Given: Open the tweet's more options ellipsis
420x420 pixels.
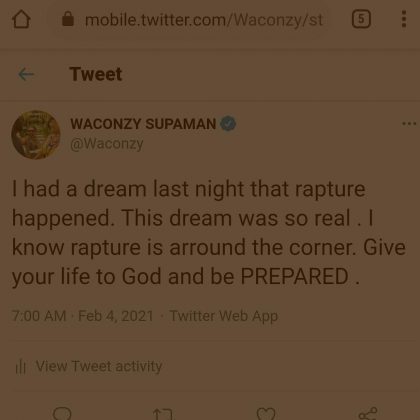Looking at the screenshot, I should click(x=409, y=124).
